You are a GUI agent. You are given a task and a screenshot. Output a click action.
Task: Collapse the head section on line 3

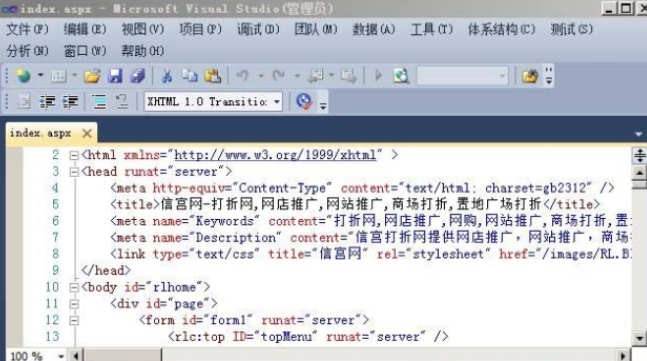coord(74,172)
